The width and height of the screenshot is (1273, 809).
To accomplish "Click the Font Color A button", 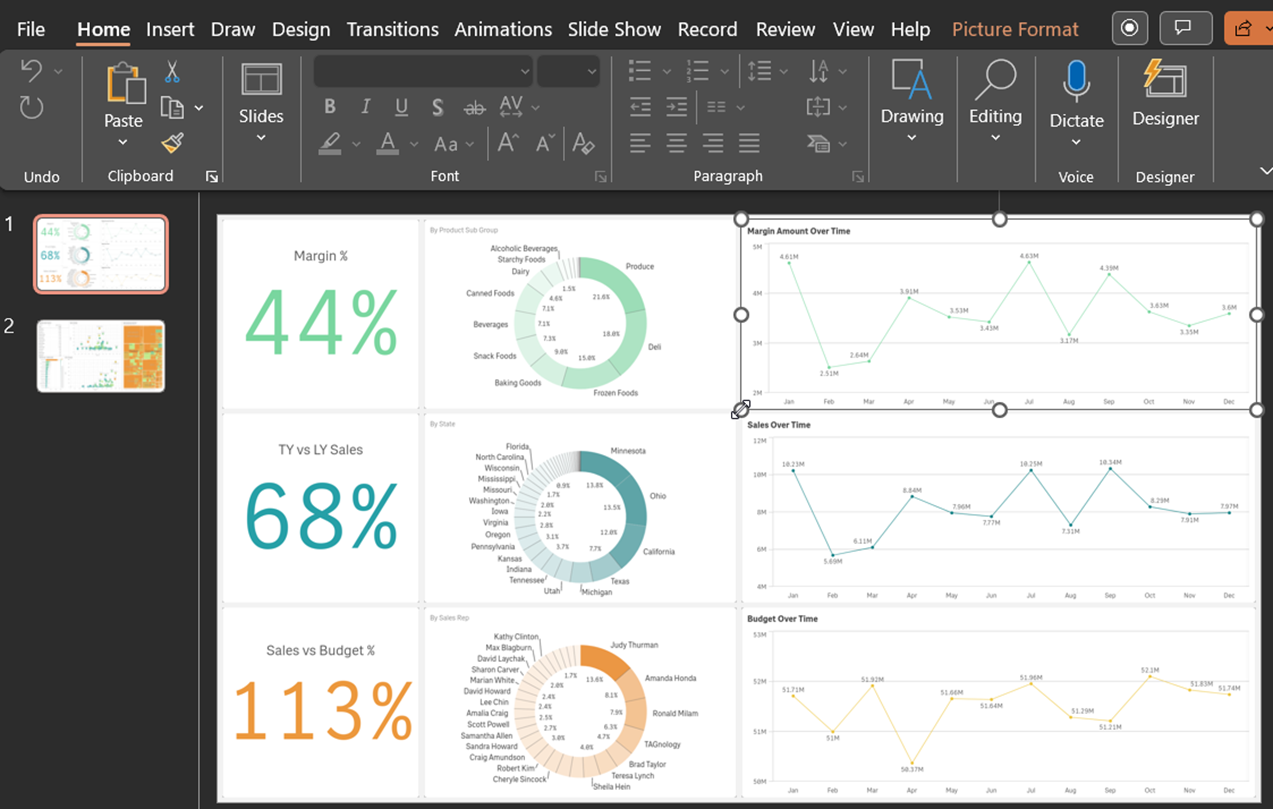I will (x=388, y=144).
